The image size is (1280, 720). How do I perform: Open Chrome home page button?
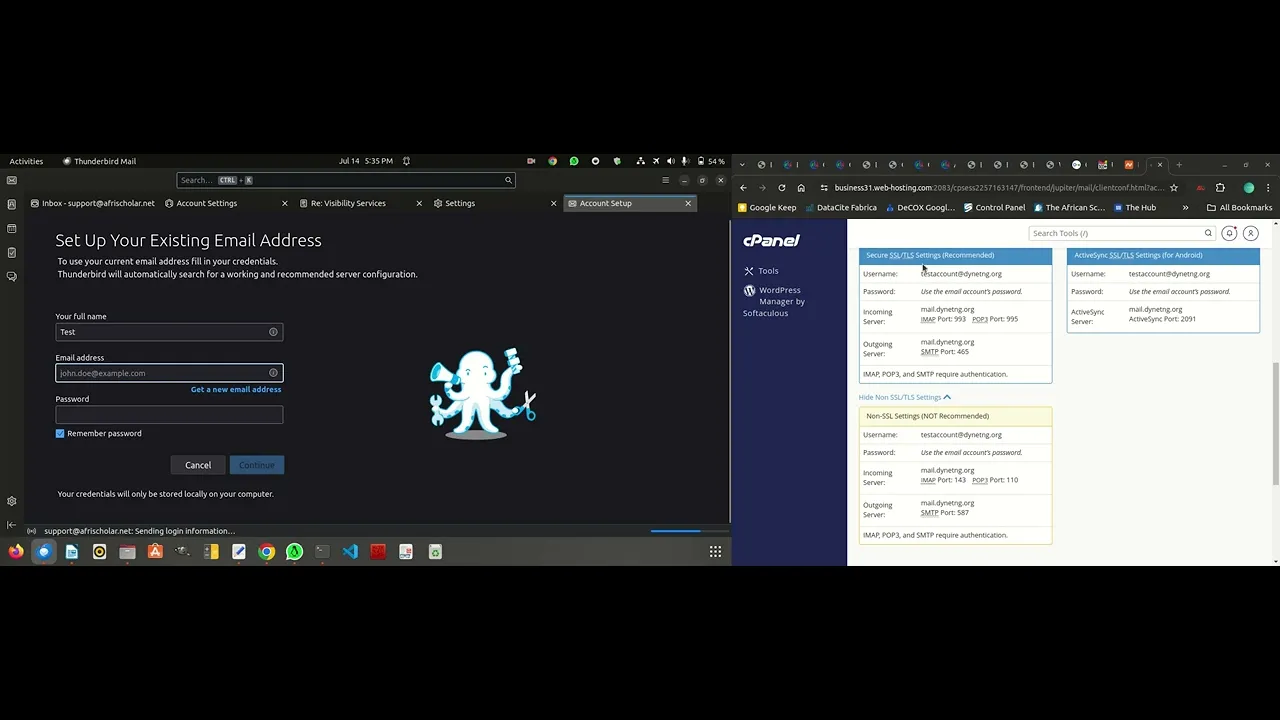point(801,187)
